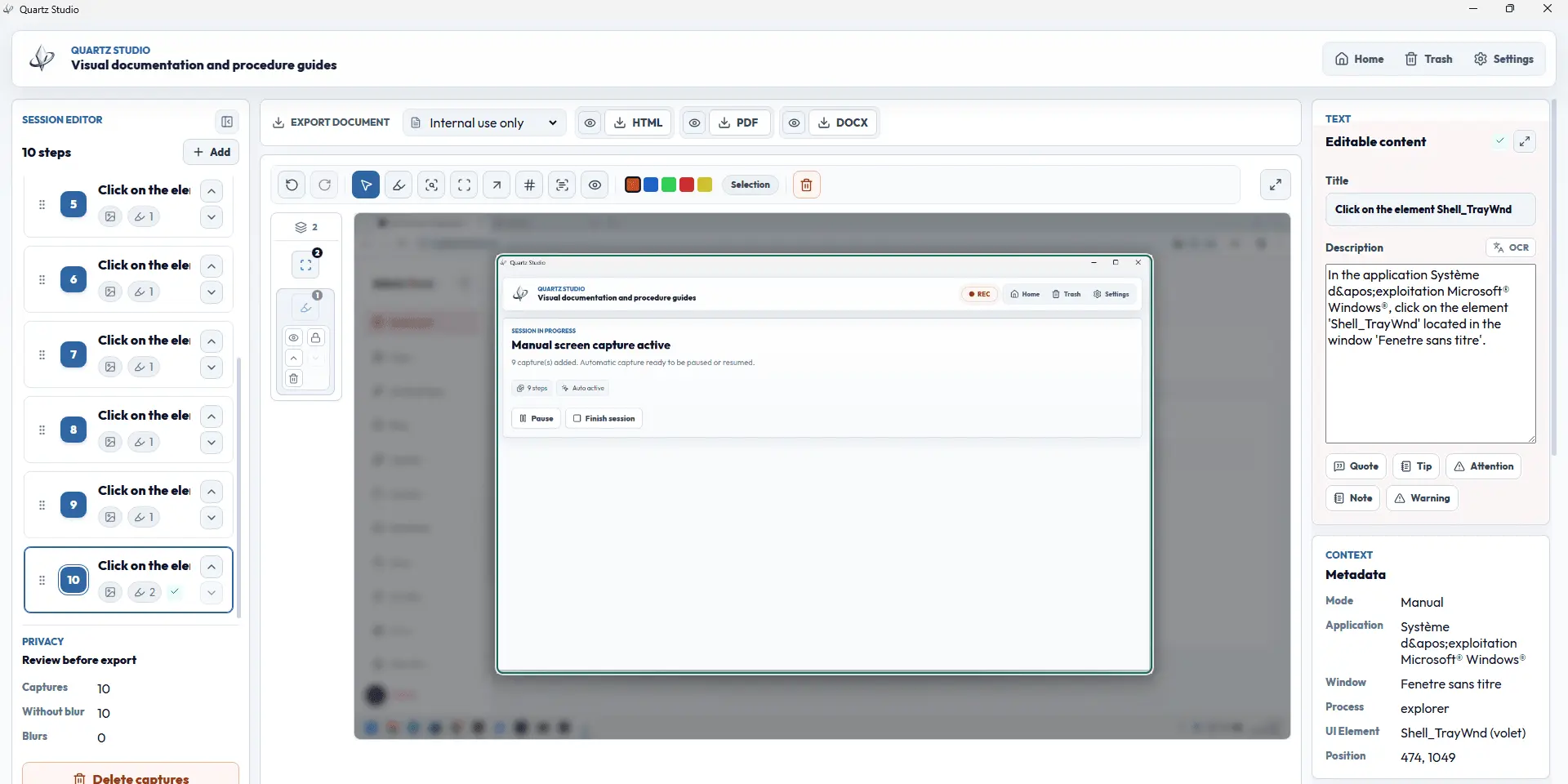Run OCR on the description
The image size is (1568, 784).
[1511, 247]
